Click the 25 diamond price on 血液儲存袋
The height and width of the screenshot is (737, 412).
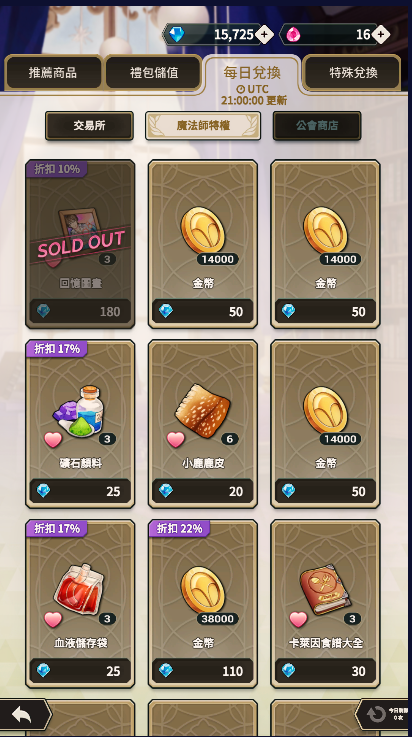(x=80, y=671)
